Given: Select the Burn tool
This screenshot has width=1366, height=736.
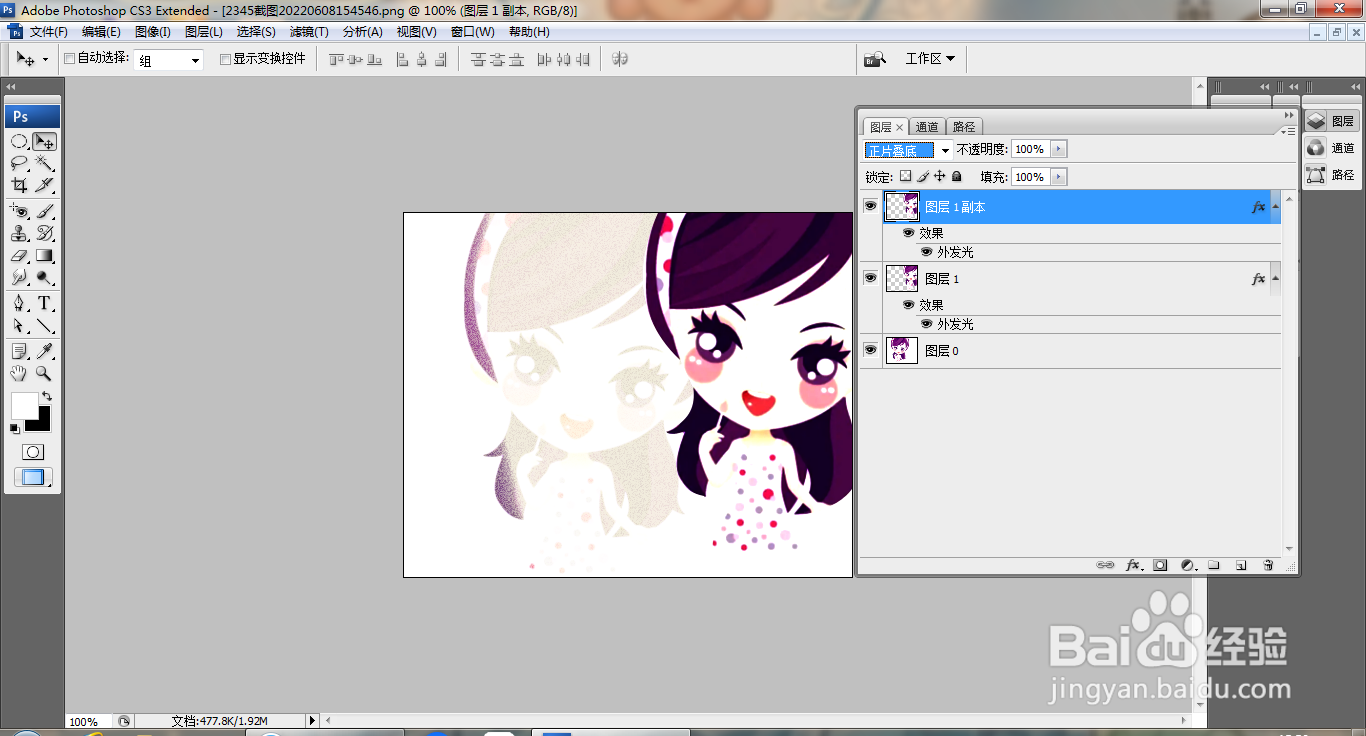Looking at the screenshot, I should coord(44,277).
